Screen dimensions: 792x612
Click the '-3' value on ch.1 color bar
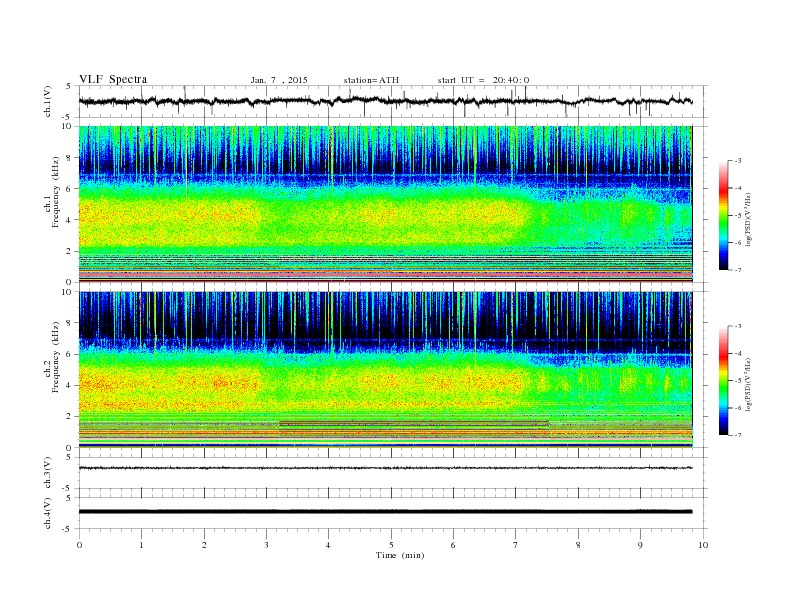tap(737, 161)
